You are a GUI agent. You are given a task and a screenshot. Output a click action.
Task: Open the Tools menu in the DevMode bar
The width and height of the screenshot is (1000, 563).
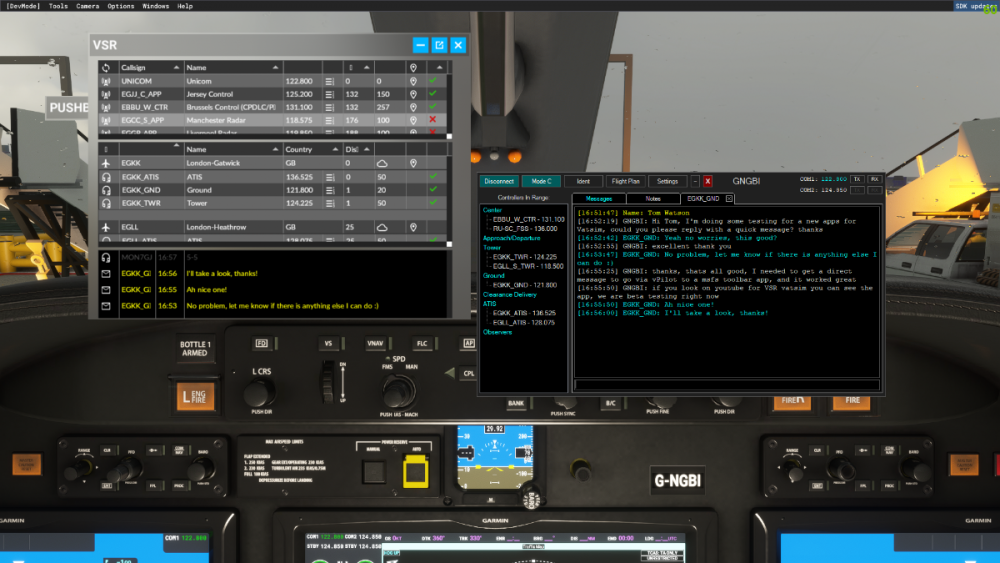tap(59, 6)
